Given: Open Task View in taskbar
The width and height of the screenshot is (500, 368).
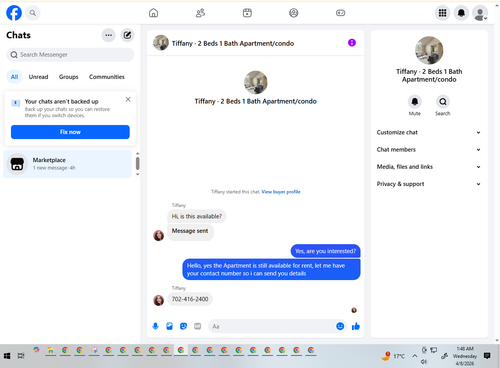Looking at the screenshot, I should [x=21, y=356].
